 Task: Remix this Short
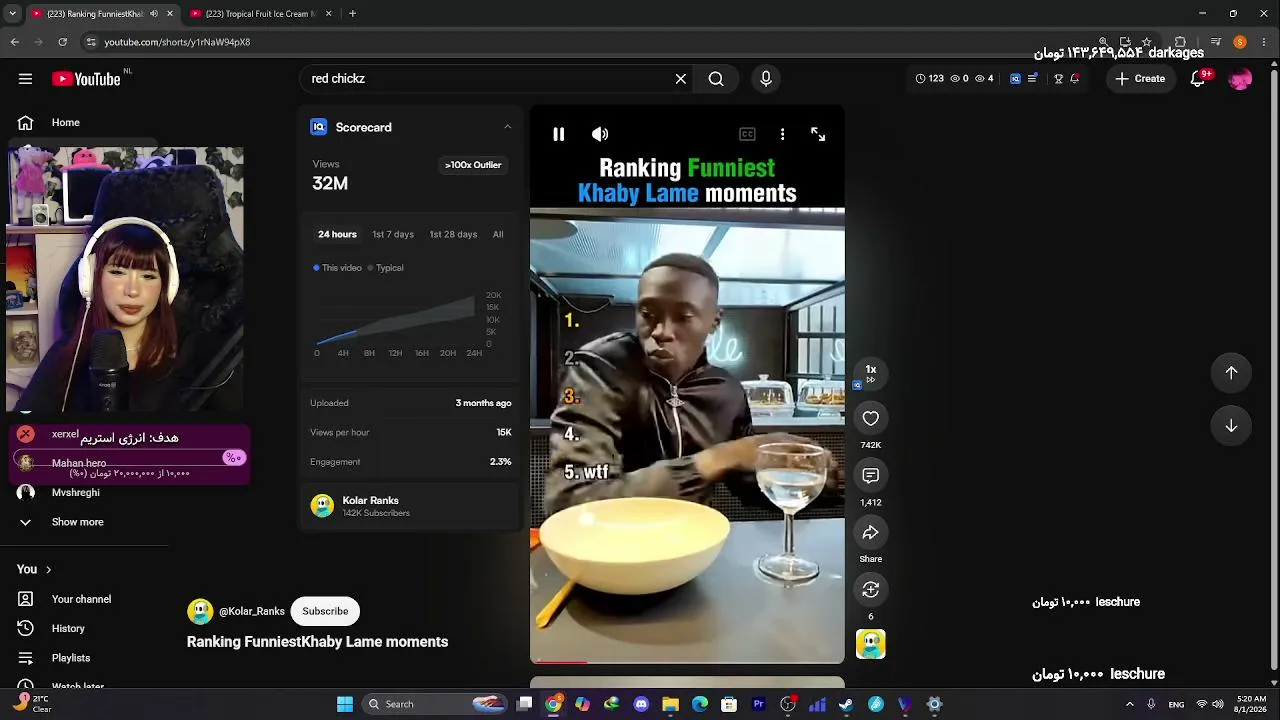[x=871, y=590]
